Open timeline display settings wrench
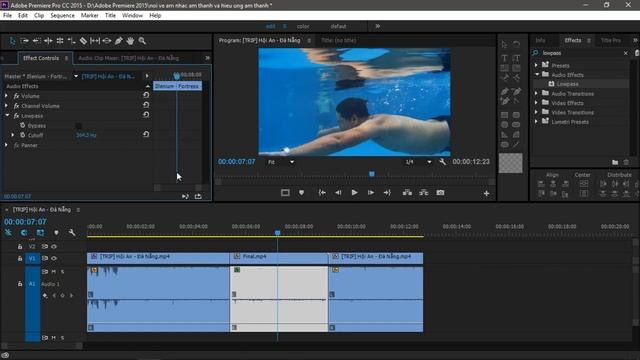Screen dimensions: 640x360 [72, 233]
